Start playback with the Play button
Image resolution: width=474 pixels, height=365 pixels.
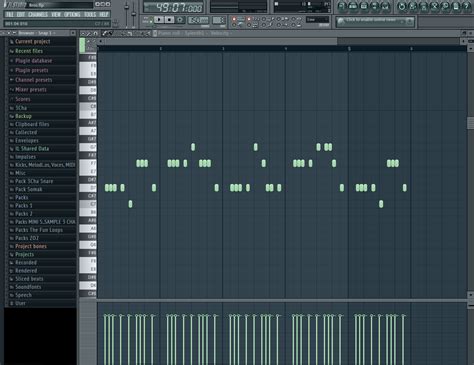159,20
